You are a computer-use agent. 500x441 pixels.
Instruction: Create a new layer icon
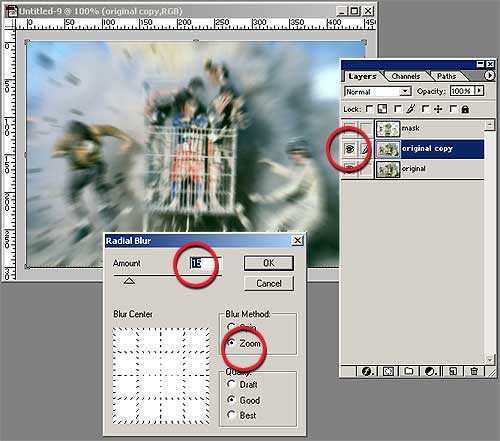coord(453,371)
